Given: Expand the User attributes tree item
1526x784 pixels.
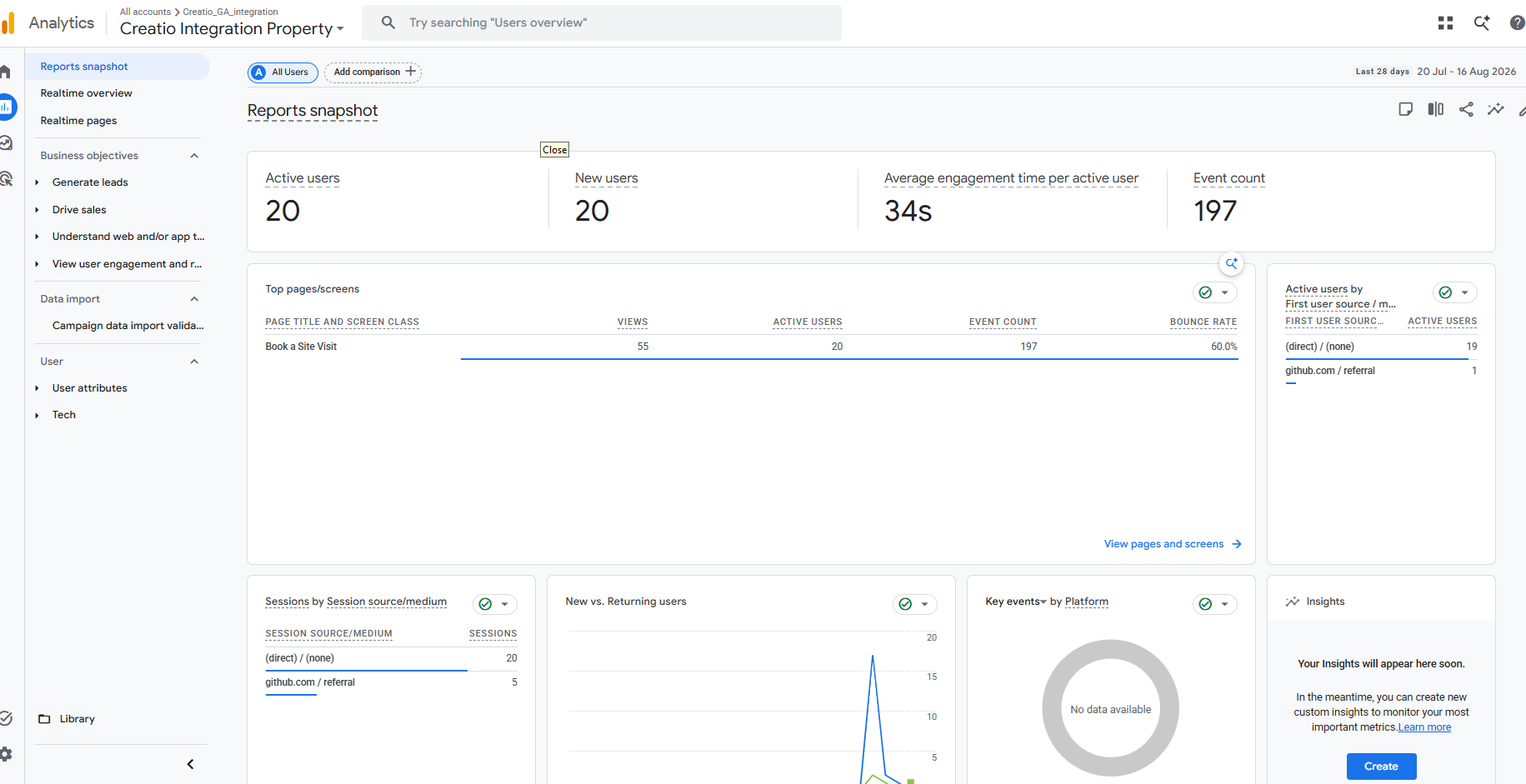Looking at the screenshot, I should 37,388.
